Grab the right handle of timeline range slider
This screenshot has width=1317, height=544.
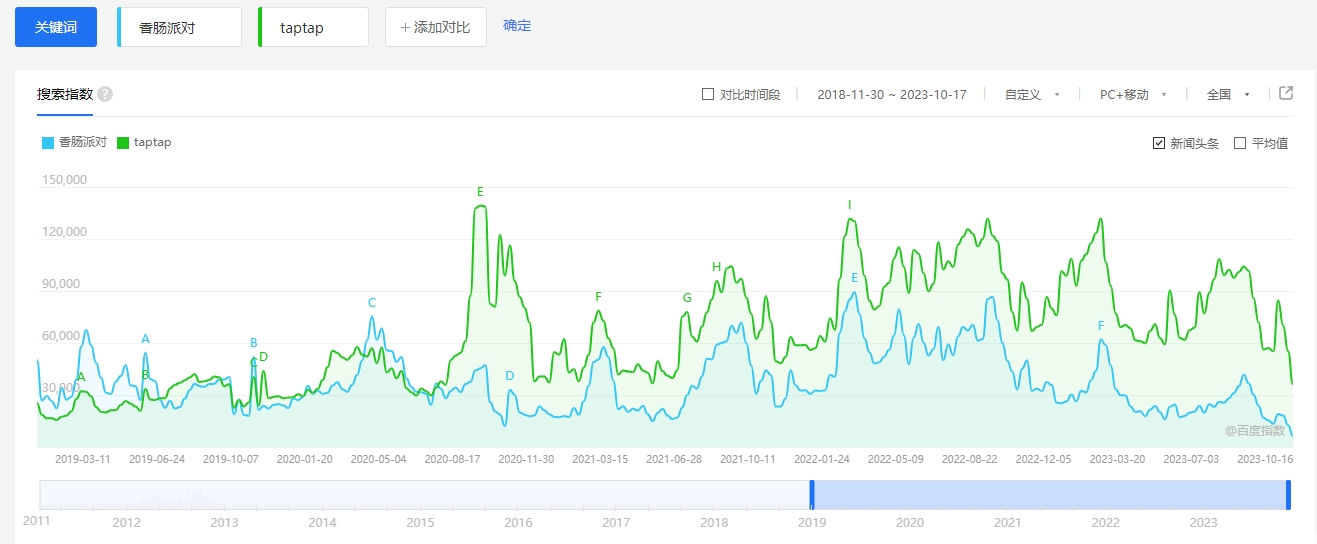[x=1288, y=495]
